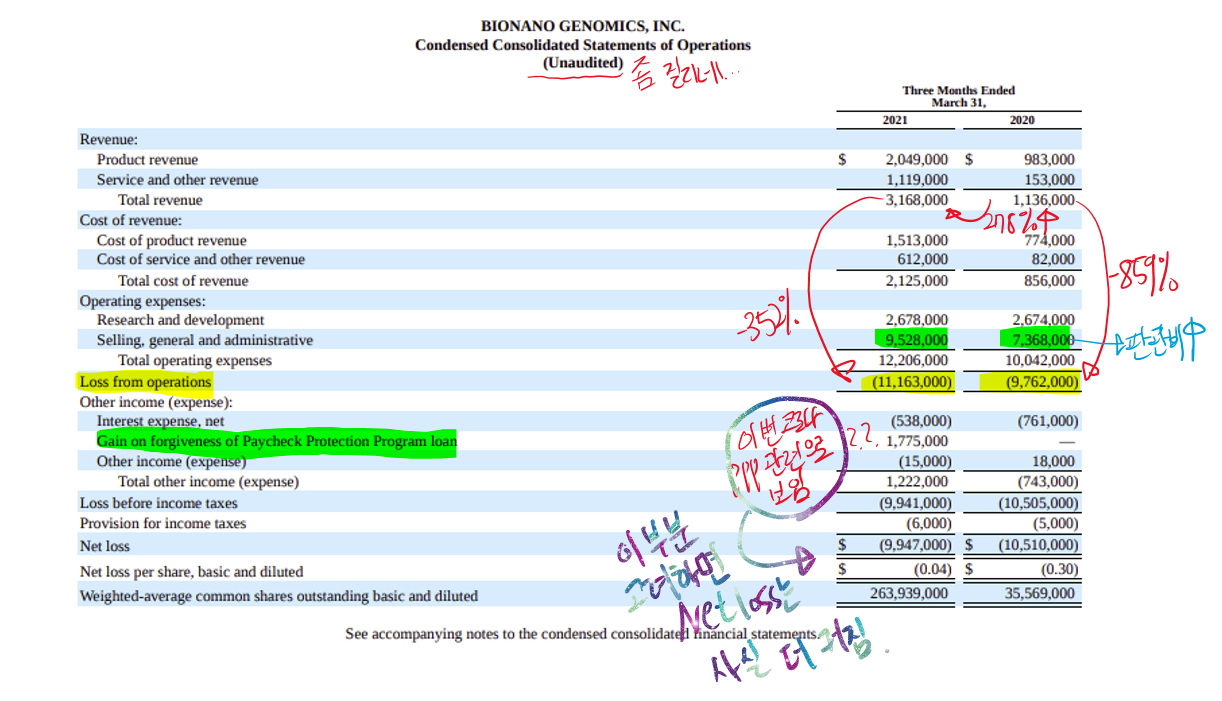The height and width of the screenshot is (701, 1222).
Task: Select total operating expenses 2020 value 10,042,000
Action: click(1040, 360)
